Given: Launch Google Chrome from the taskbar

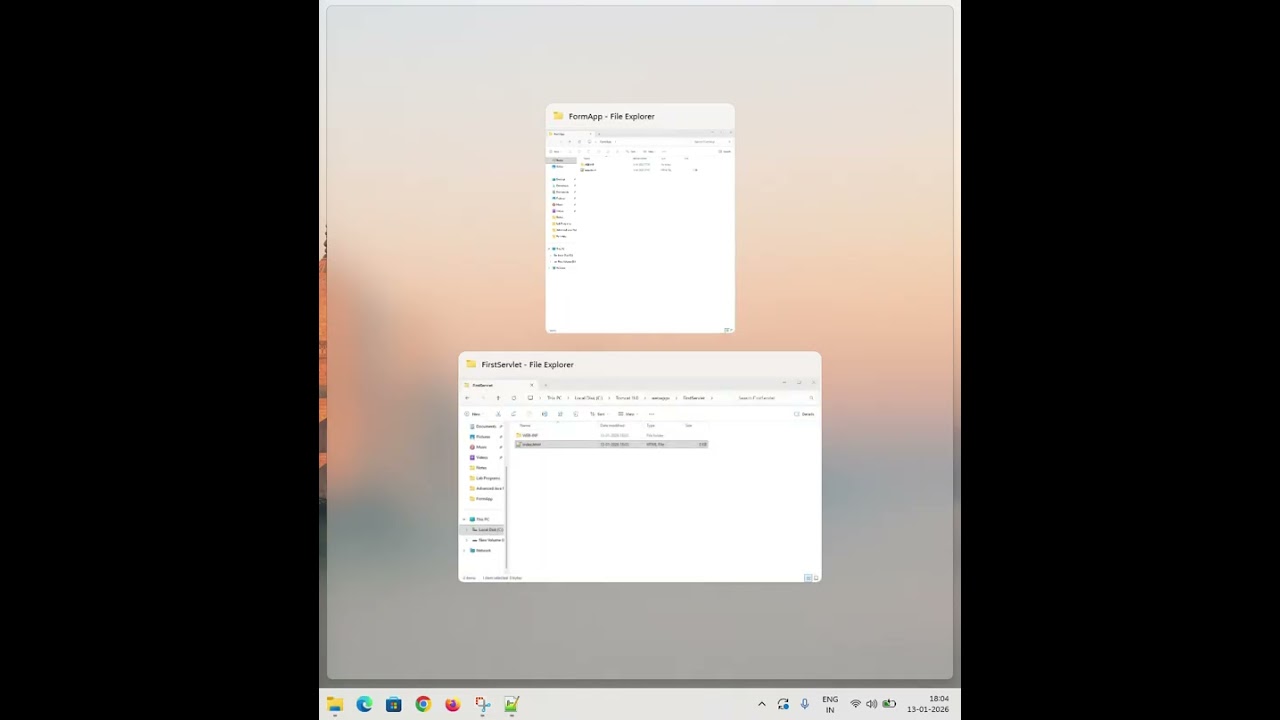Looking at the screenshot, I should coord(423,704).
